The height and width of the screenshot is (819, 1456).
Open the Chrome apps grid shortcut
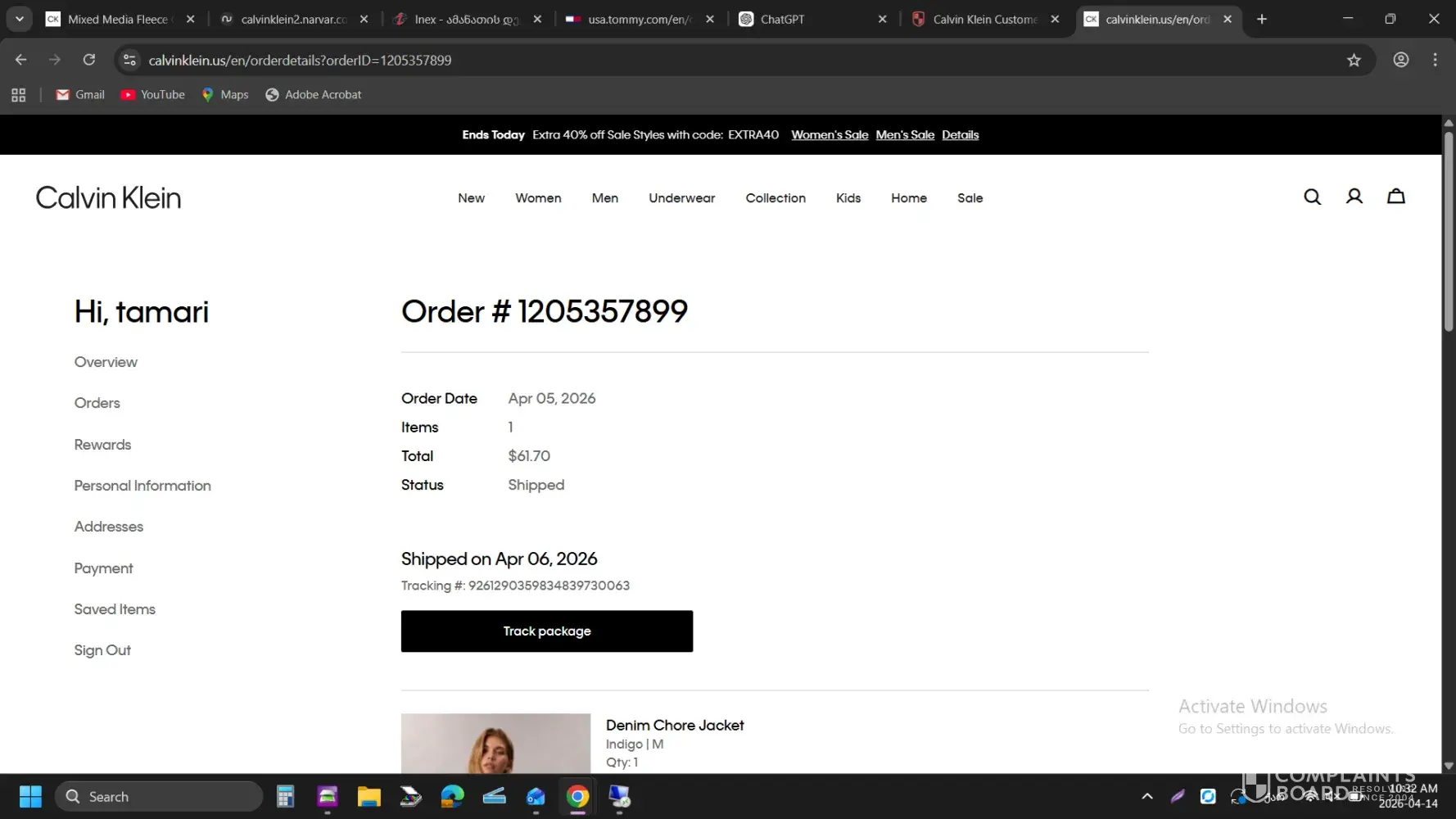pos(19,95)
